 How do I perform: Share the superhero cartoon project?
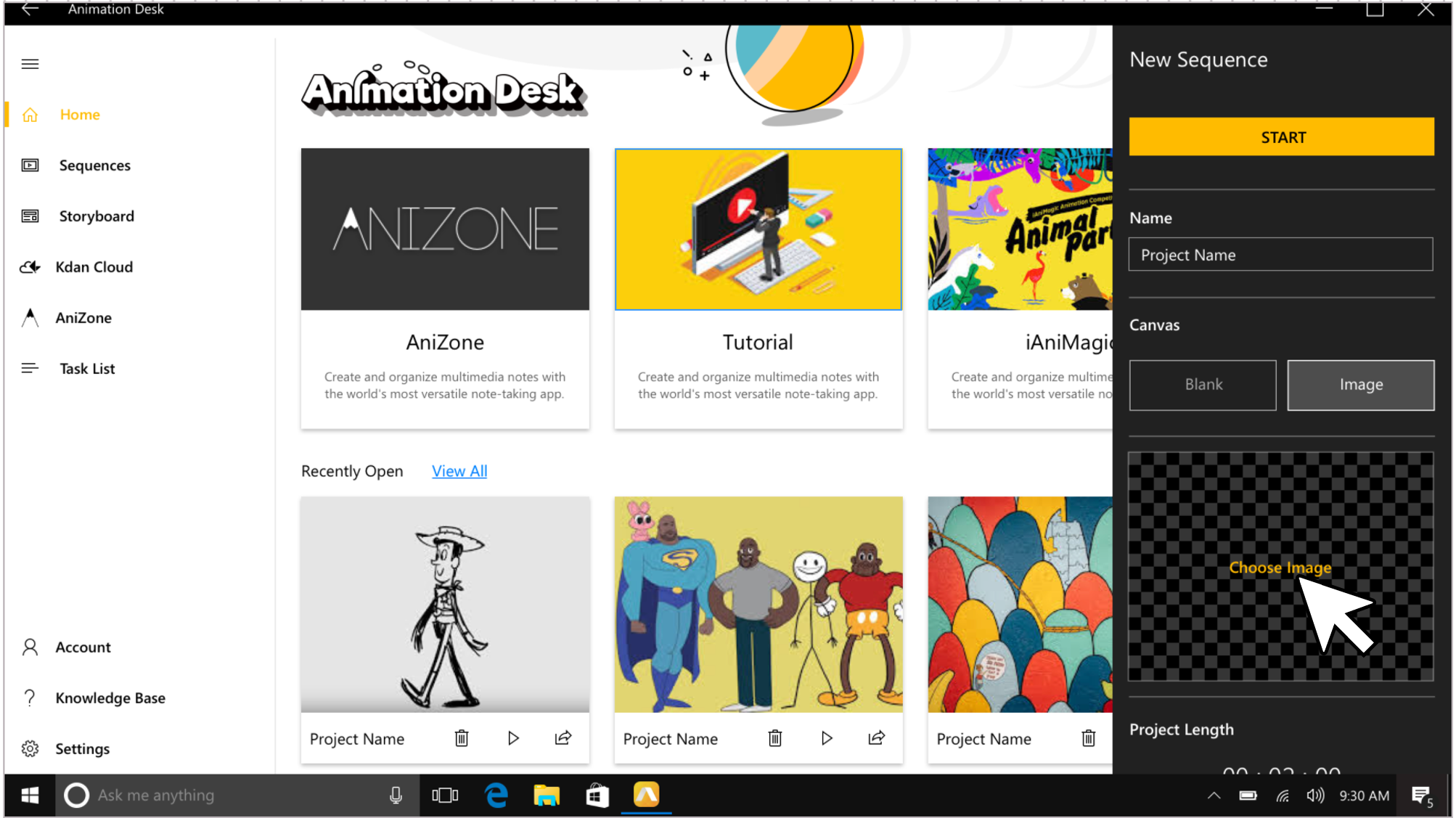tap(877, 738)
